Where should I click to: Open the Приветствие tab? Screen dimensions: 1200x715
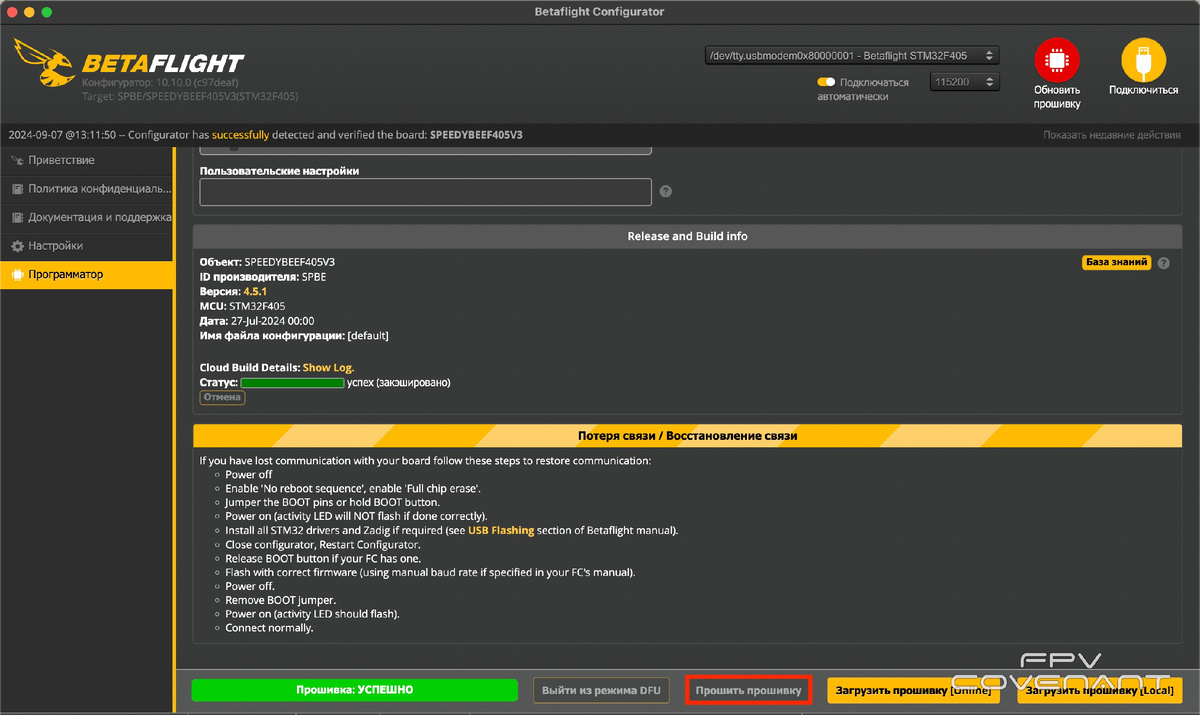click(87, 160)
